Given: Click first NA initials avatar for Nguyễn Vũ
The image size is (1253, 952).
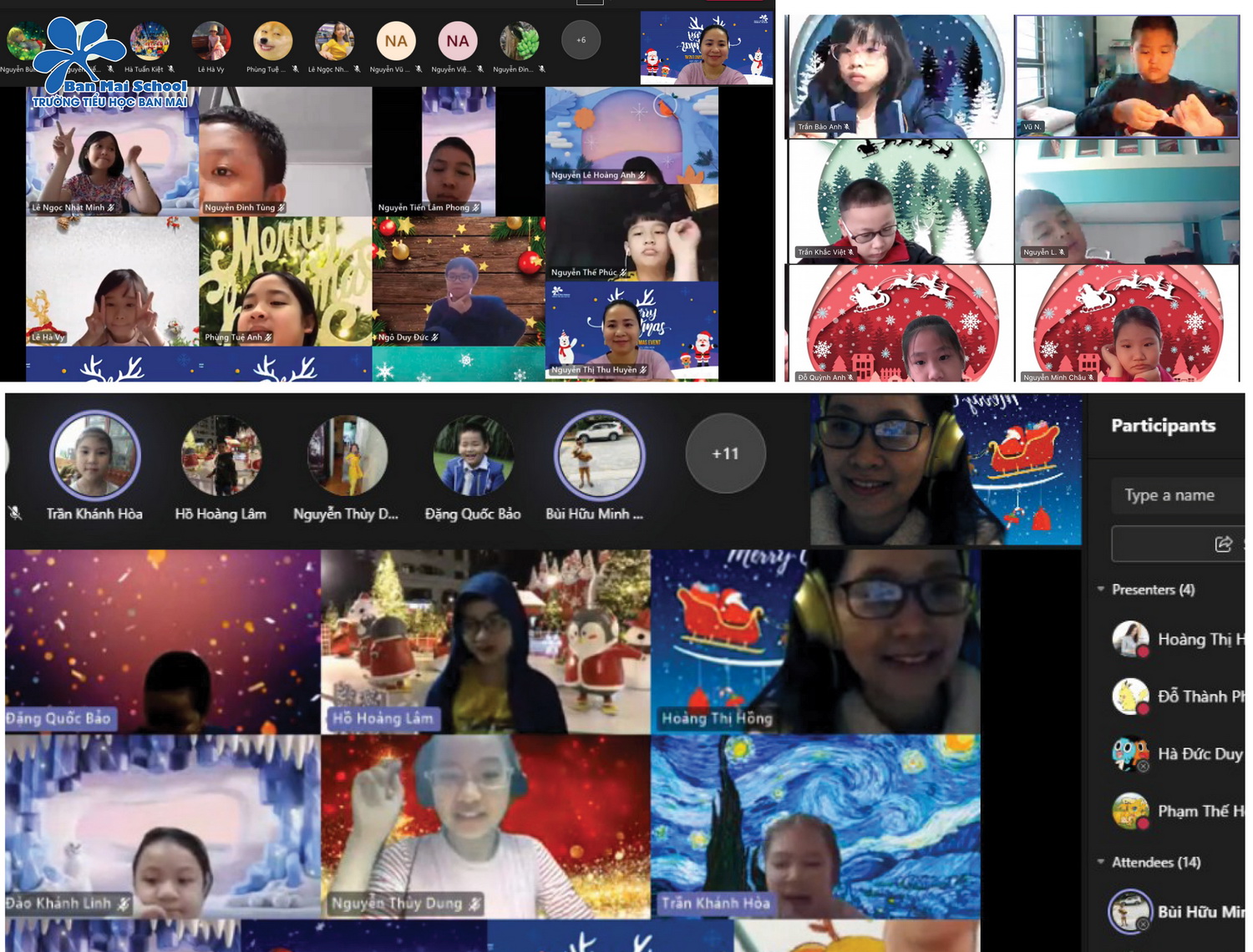Looking at the screenshot, I should (x=396, y=41).
